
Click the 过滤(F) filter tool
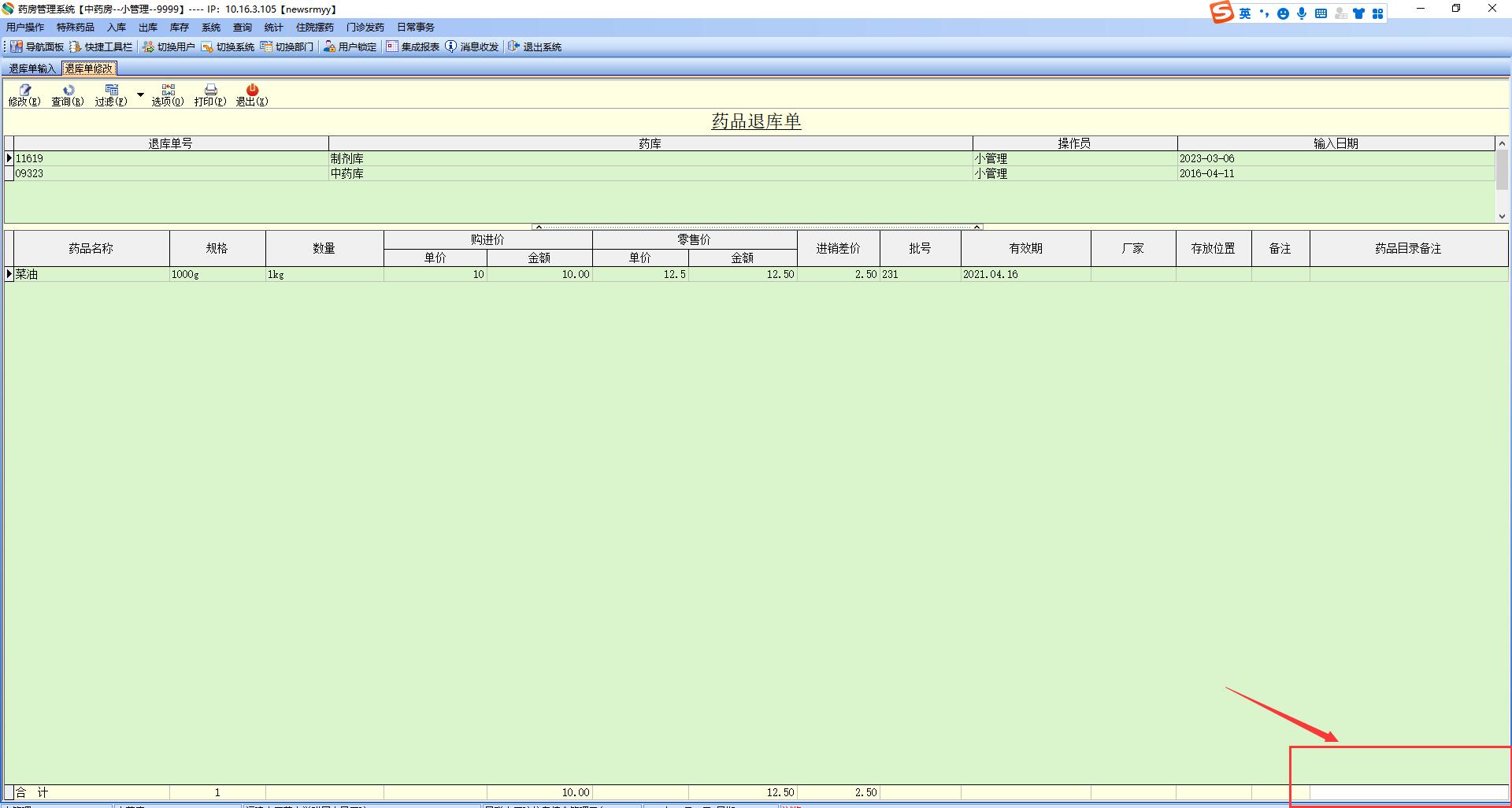pyautogui.click(x=111, y=95)
